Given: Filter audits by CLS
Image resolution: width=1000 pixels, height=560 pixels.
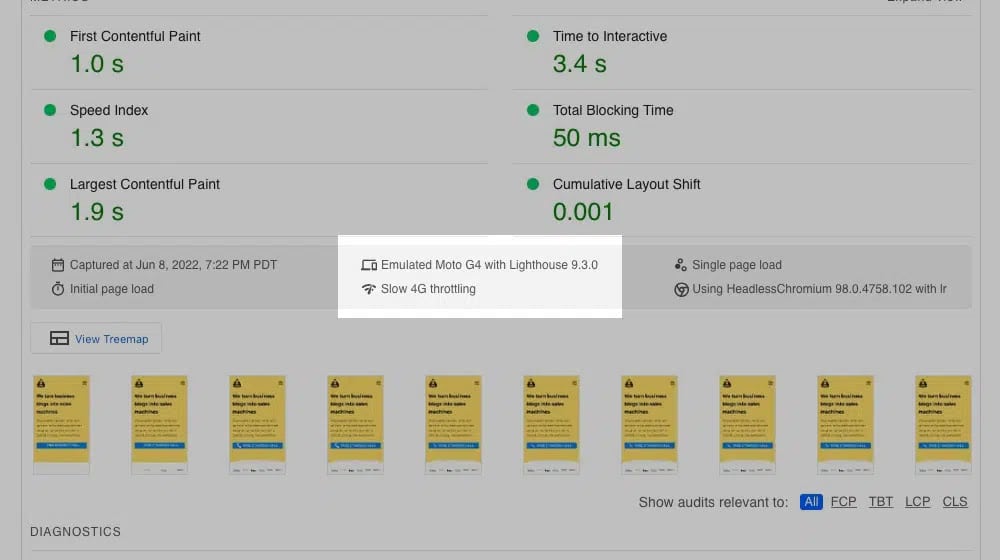Looking at the screenshot, I should point(955,502).
